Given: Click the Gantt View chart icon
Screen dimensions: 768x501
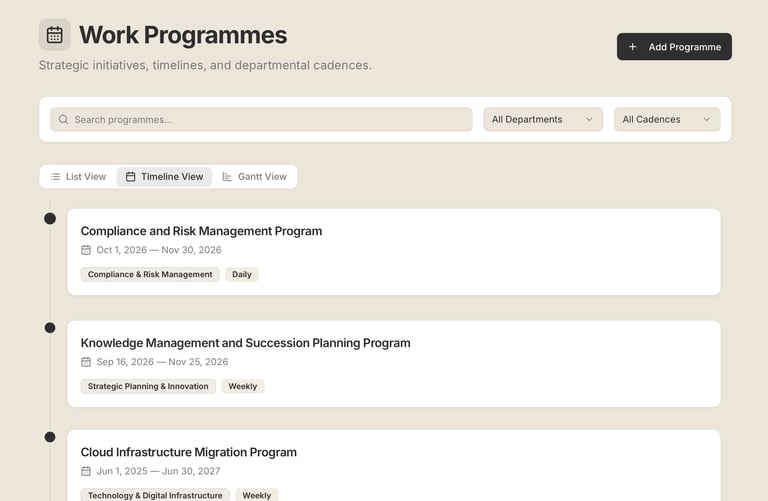Looking at the screenshot, I should pyautogui.click(x=227, y=177).
